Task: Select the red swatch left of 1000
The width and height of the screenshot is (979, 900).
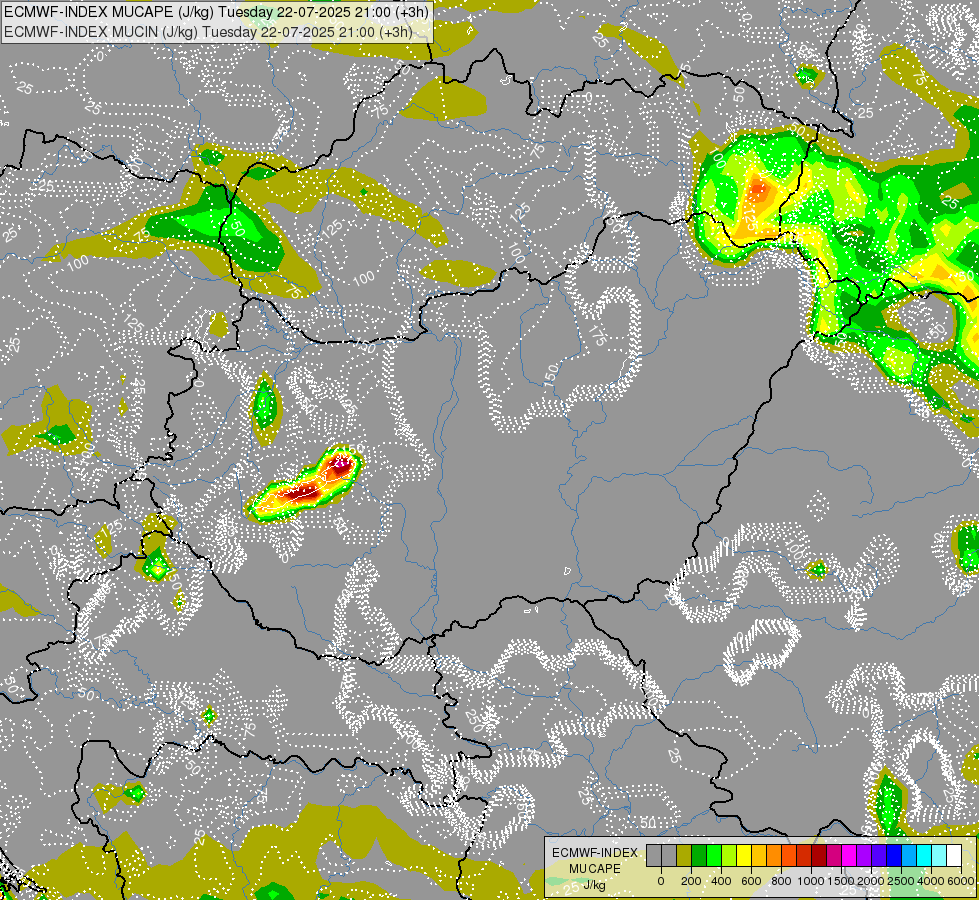Action: click(x=804, y=856)
